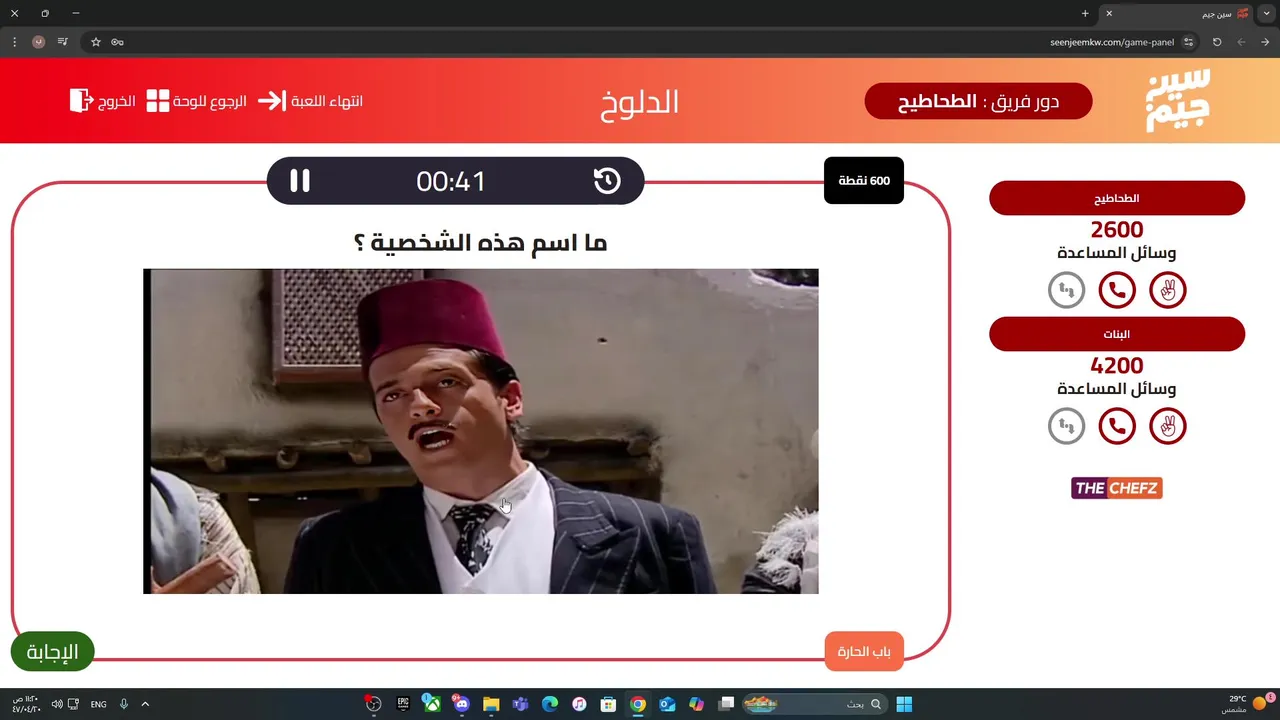Use الطحاطيح team phone call lifeline
The image size is (1280, 720).
[1117, 290]
